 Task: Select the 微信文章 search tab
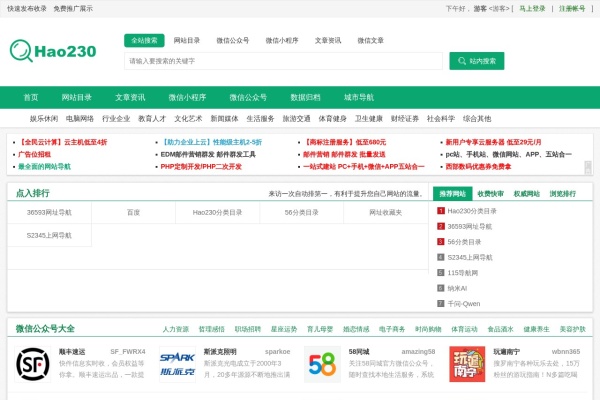(370, 40)
